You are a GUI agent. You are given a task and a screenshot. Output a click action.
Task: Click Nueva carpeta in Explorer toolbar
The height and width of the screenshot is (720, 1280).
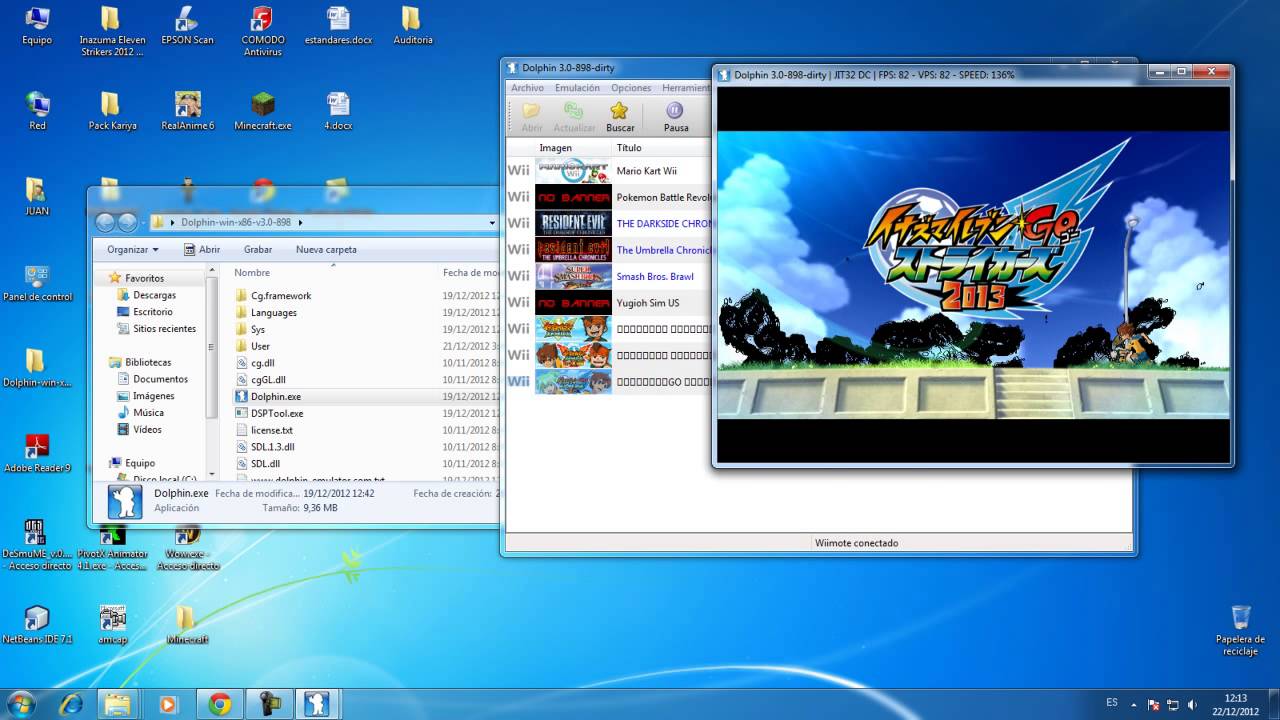(x=326, y=250)
